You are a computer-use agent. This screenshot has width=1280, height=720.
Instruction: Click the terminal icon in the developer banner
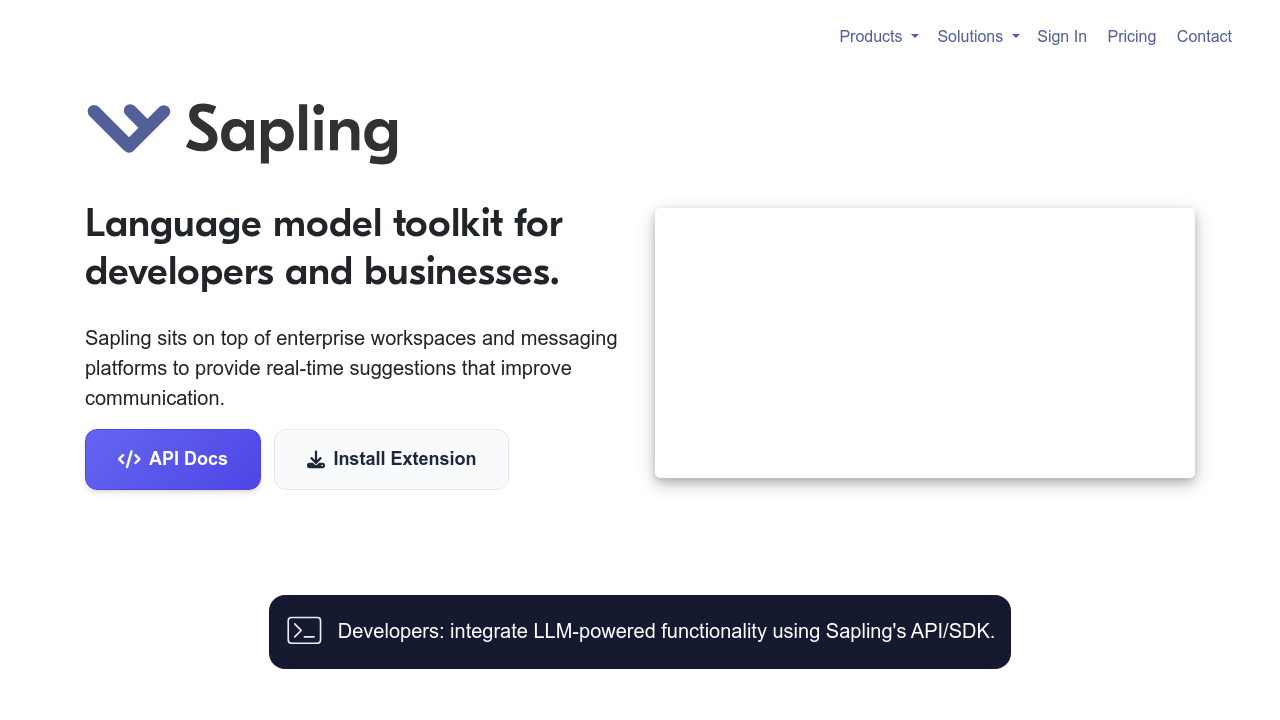tap(304, 631)
